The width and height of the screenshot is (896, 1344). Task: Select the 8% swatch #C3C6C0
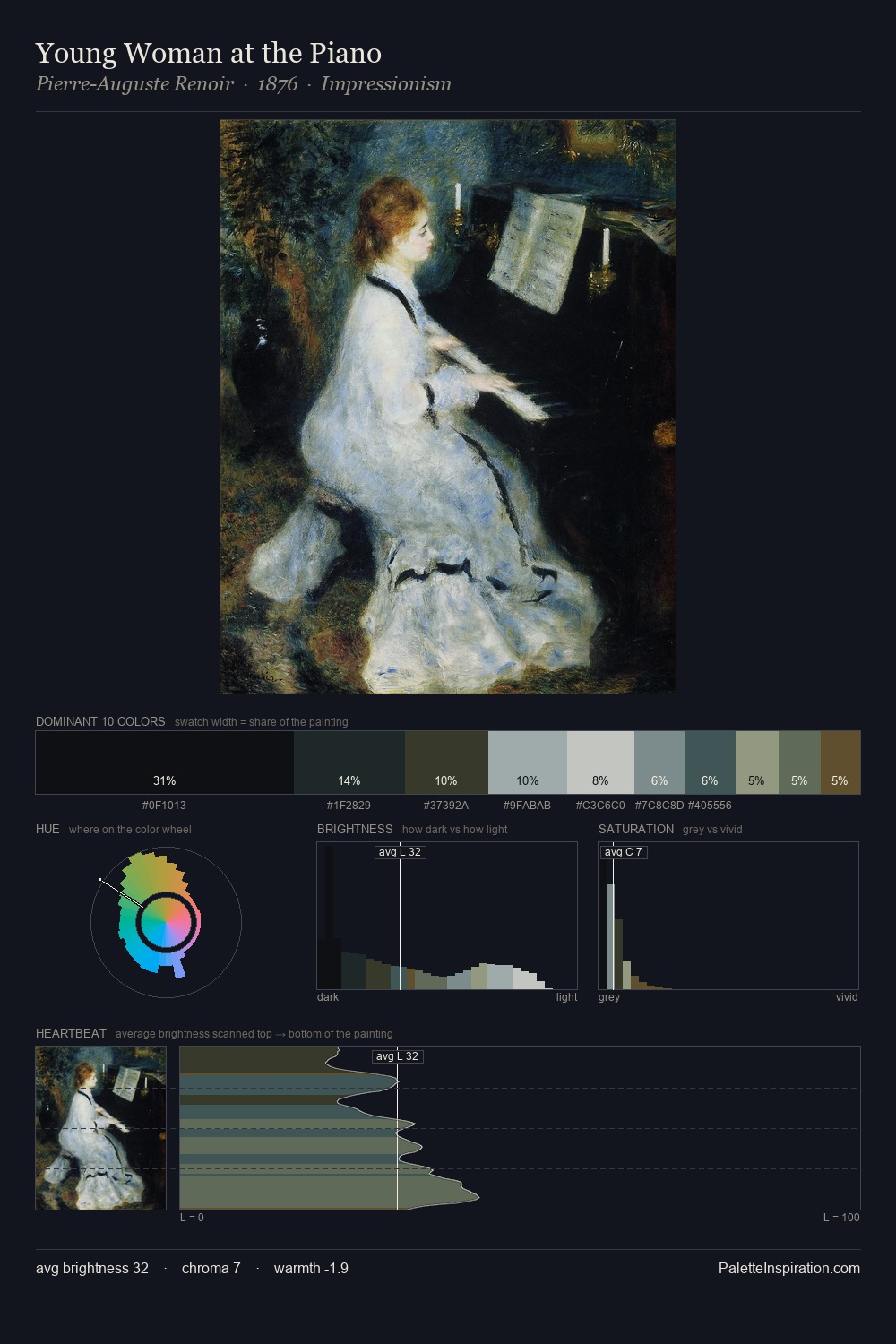[x=600, y=762]
